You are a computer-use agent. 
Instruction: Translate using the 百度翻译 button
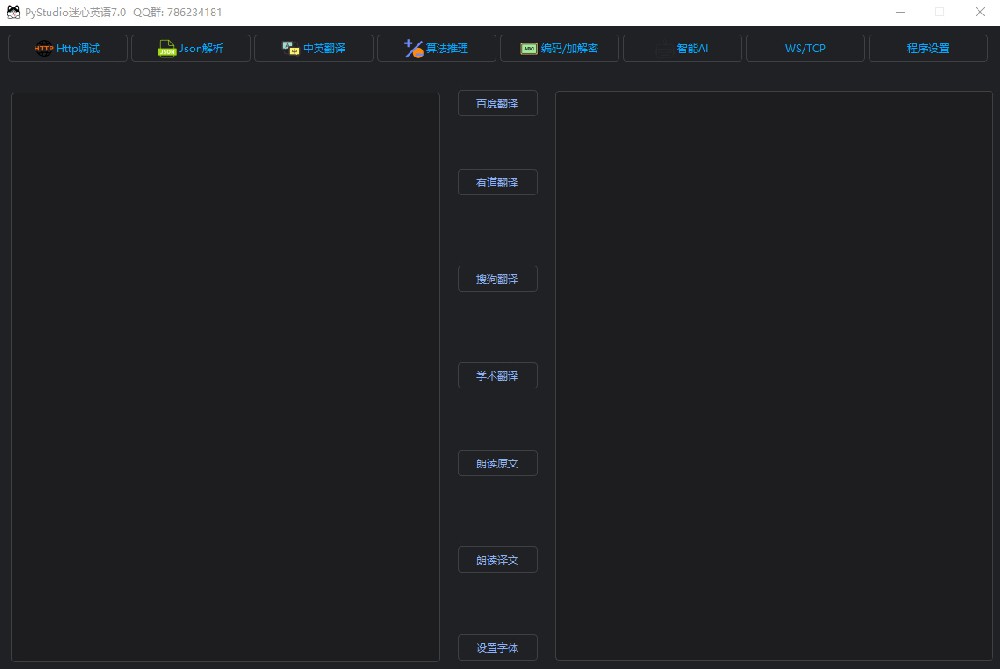(x=497, y=102)
